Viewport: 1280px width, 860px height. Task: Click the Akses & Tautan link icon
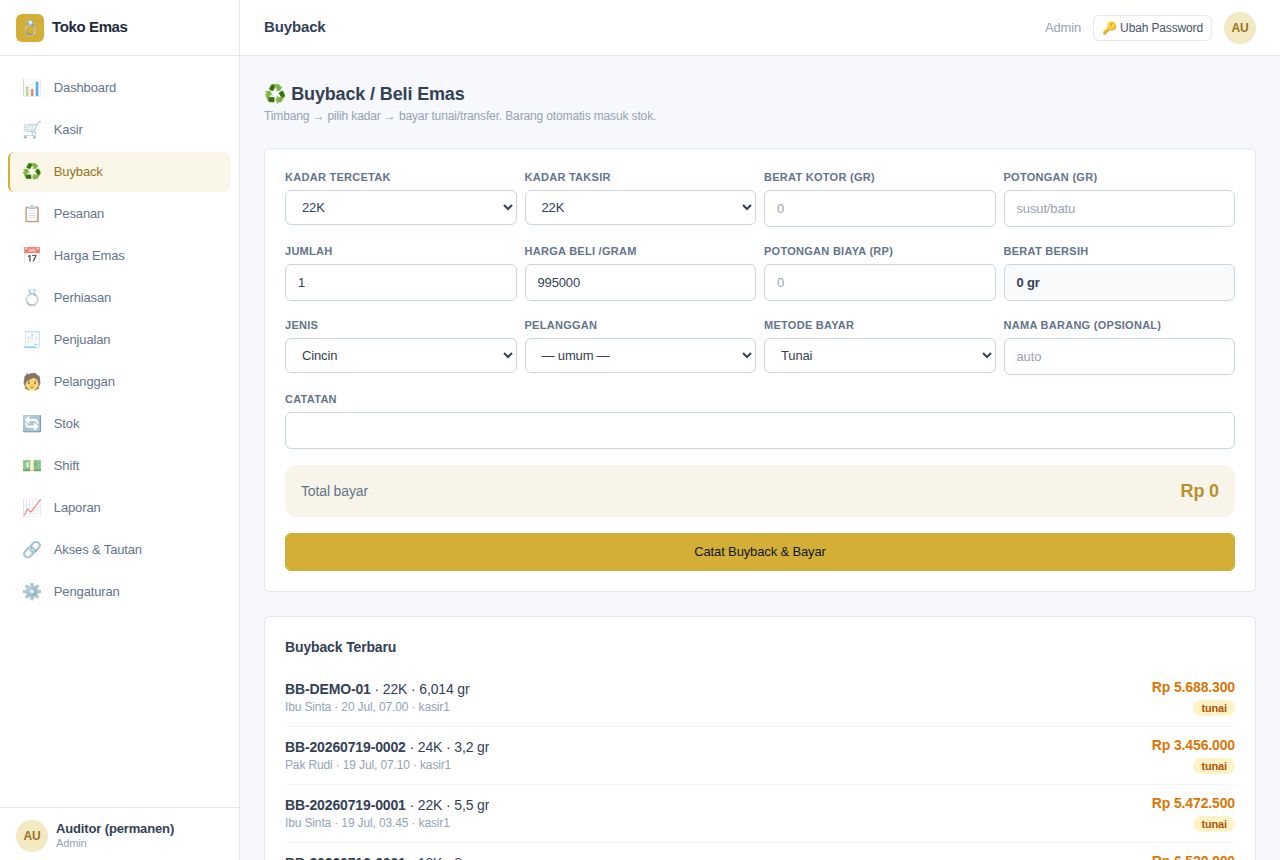32,550
